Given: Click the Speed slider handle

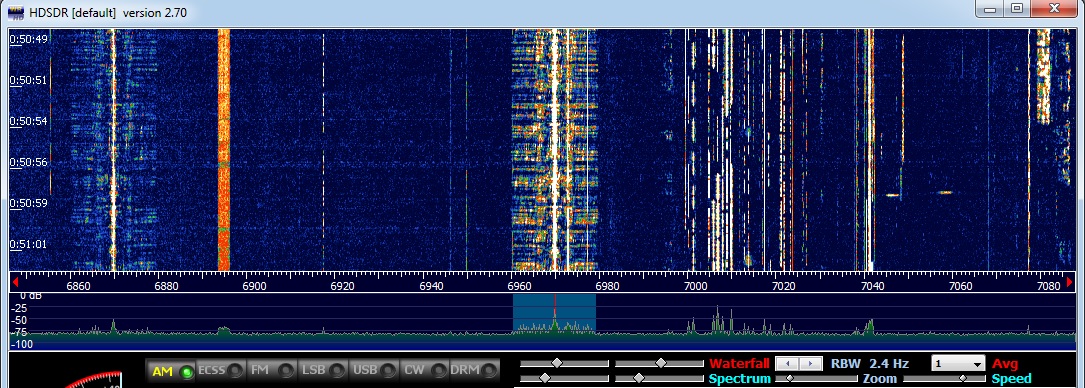Looking at the screenshot, I should pyautogui.click(x=963, y=378).
